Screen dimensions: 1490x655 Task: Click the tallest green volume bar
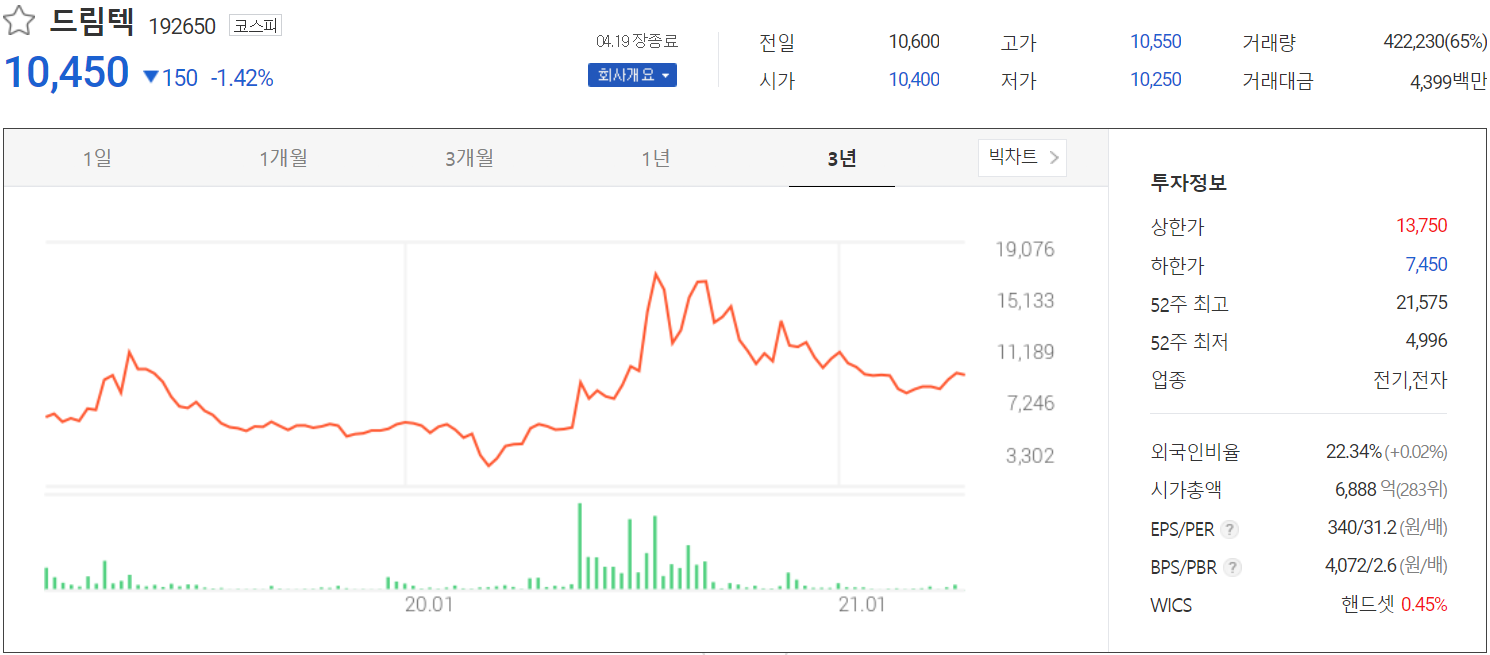pyautogui.click(x=580, y=546)
